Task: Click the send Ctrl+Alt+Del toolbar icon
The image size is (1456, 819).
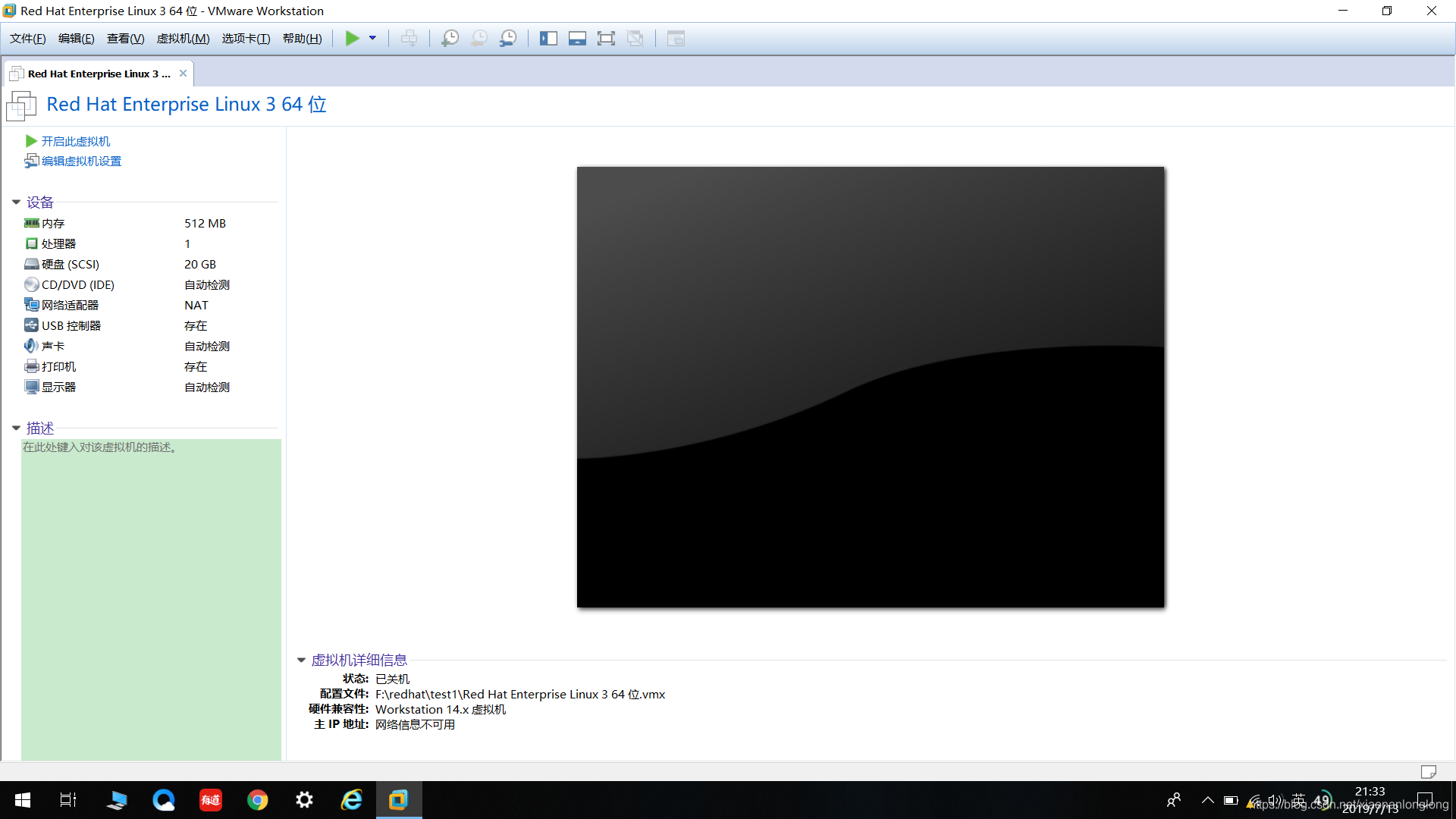Action: pos(409,38)
